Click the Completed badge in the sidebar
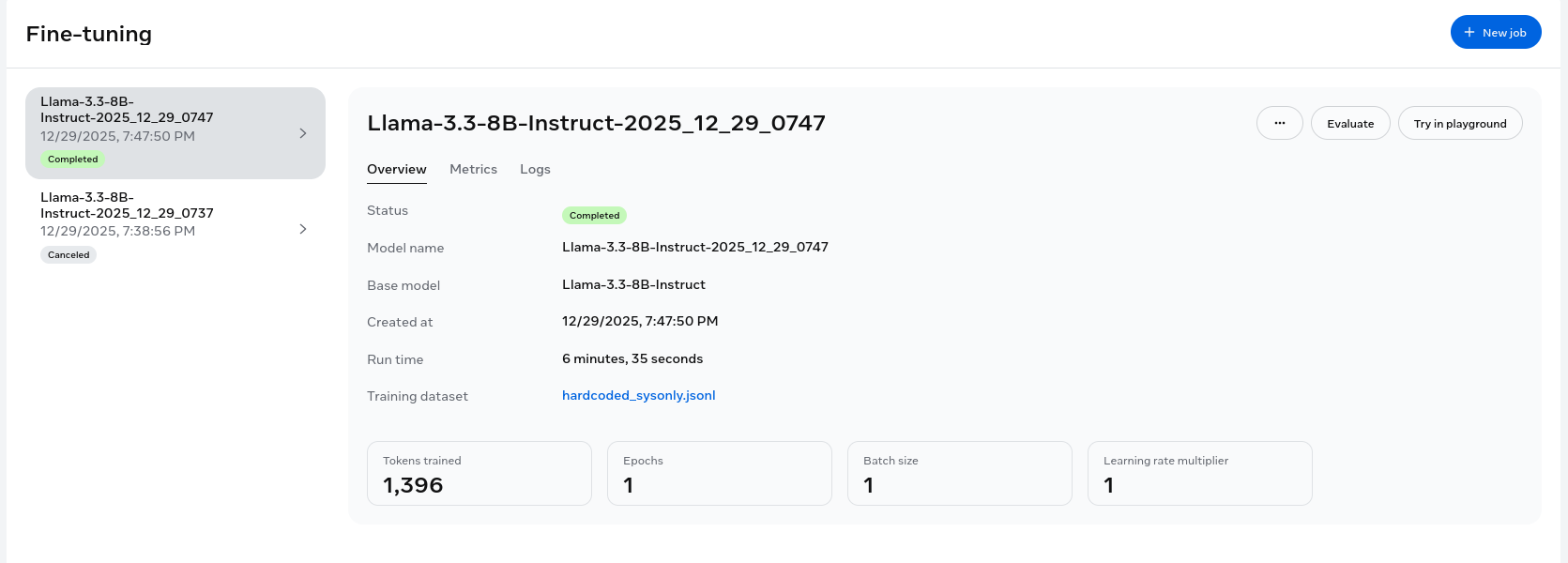This screenshot has width=1568, height=563. tap(72, 160)
